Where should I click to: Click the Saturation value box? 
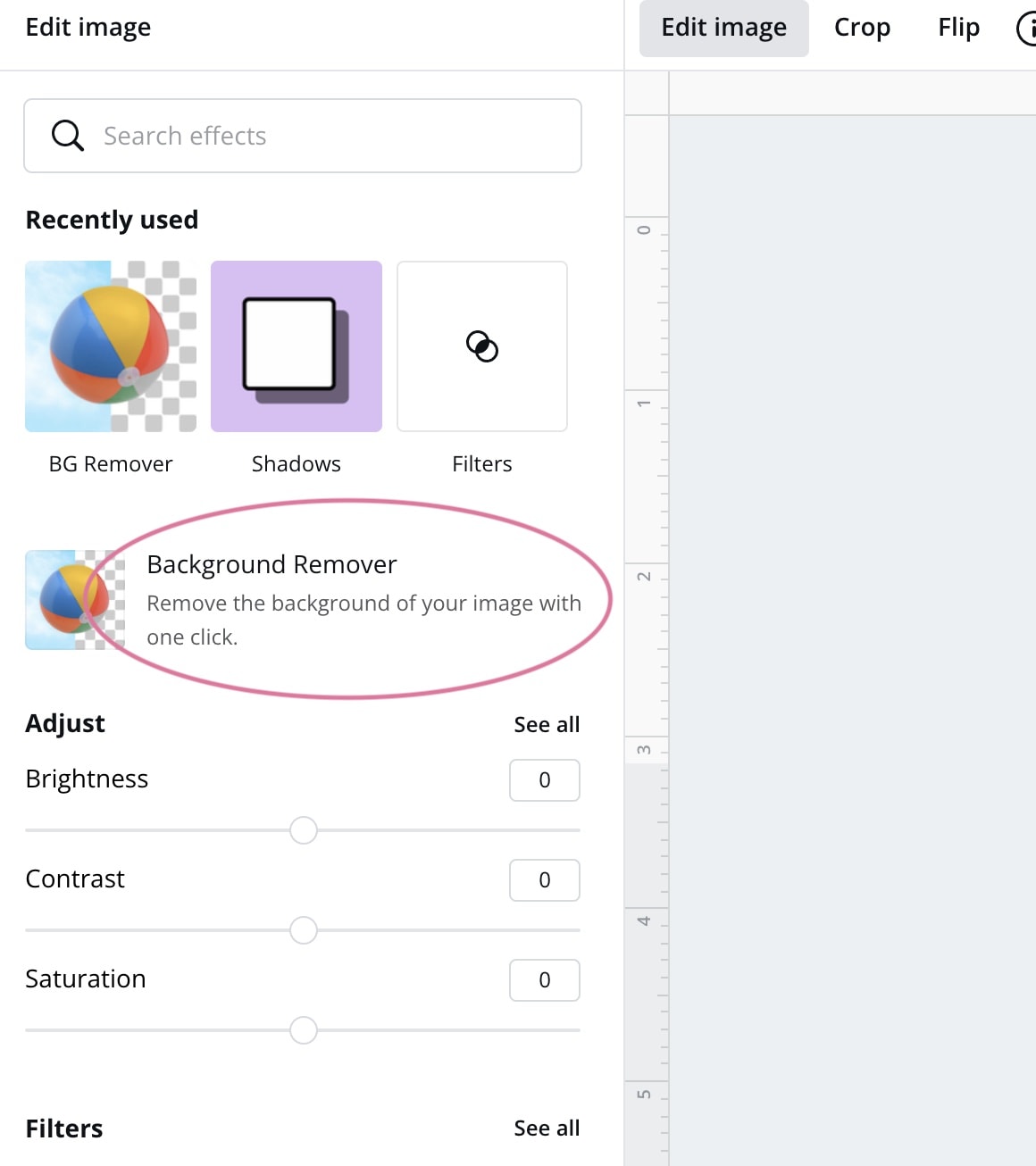click(x=545, y=980)
